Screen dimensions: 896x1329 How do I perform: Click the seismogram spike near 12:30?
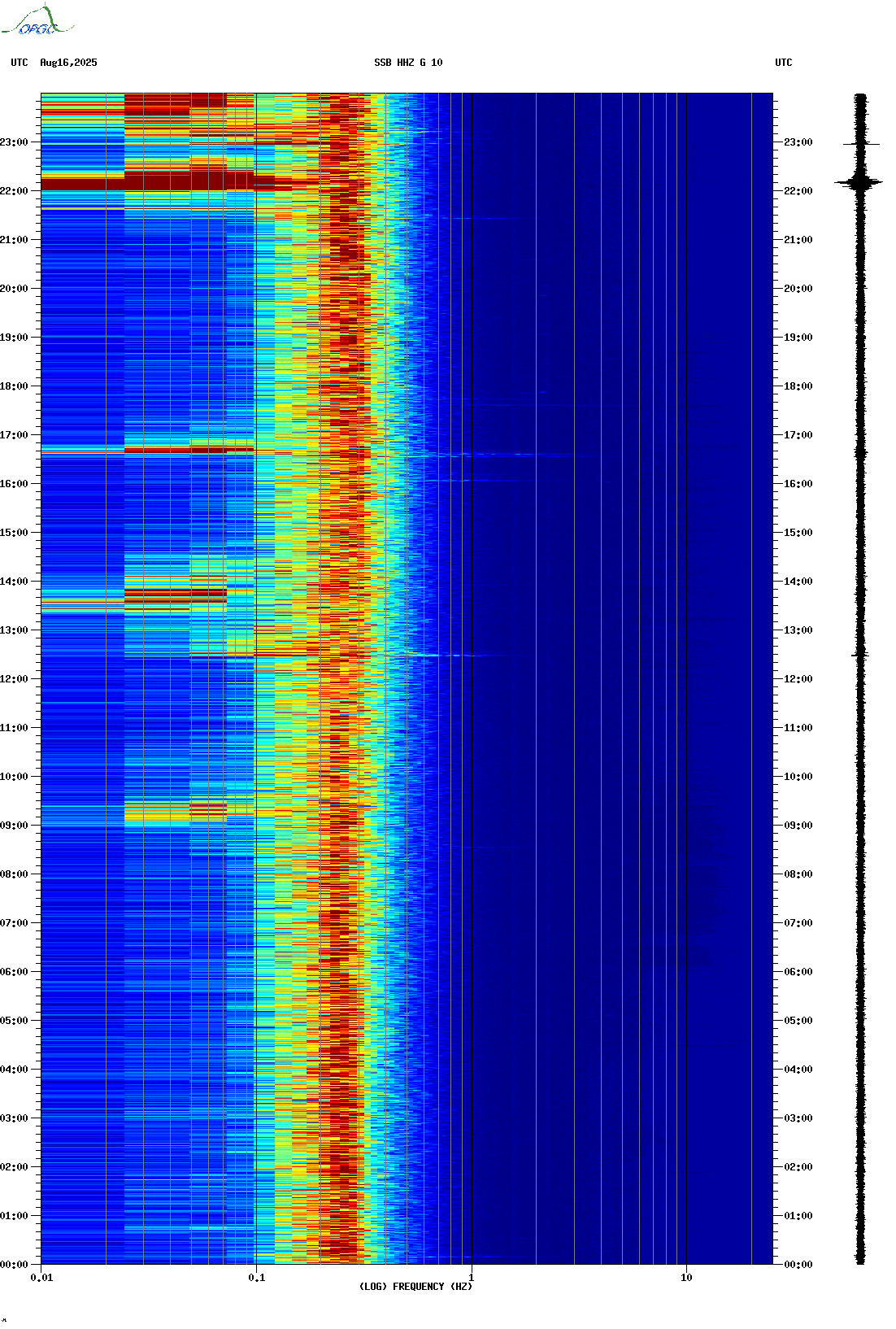pos(860,655)
